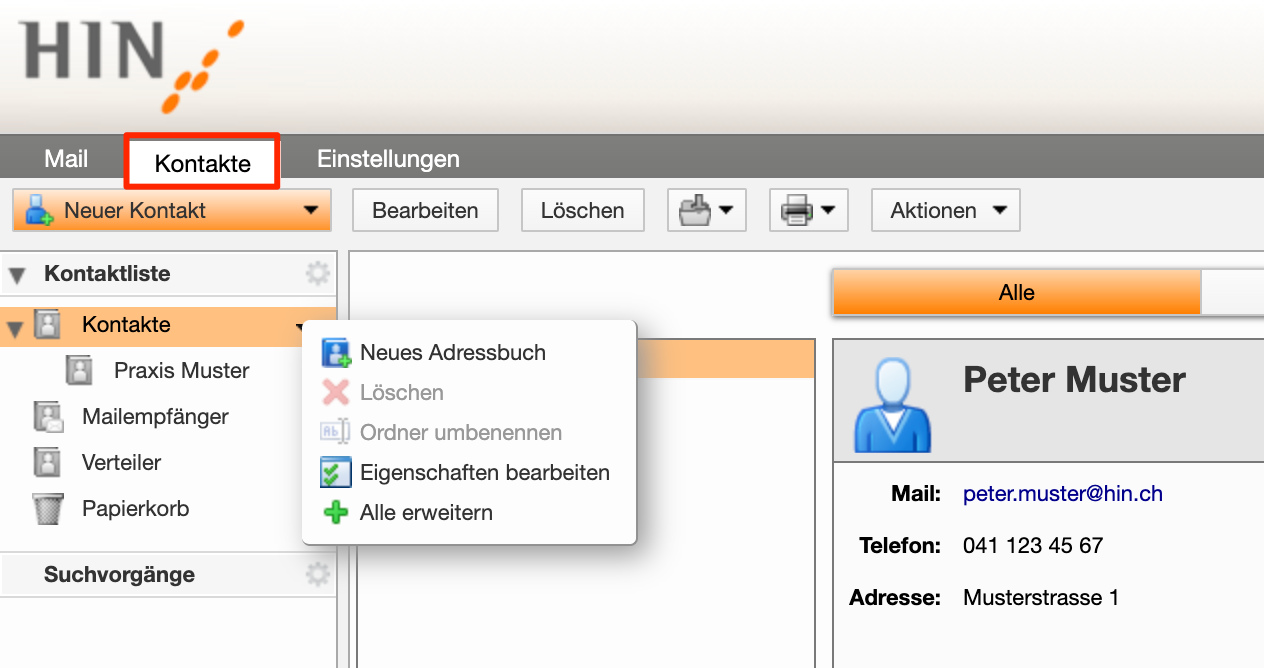Click the Mailempfänger folder icon

click(48, 417)
